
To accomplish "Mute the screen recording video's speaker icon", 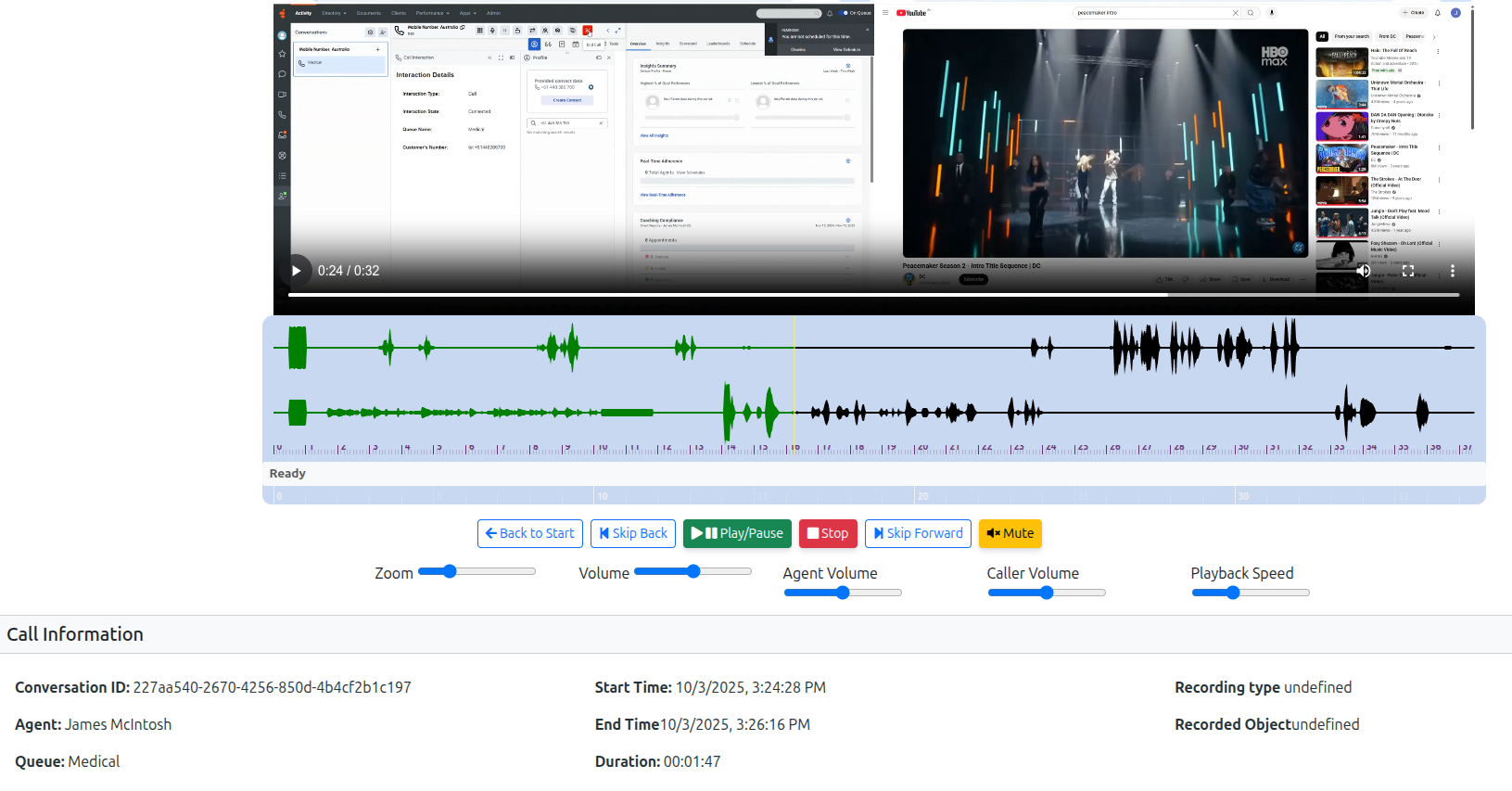I will [x=1364, y=271].
